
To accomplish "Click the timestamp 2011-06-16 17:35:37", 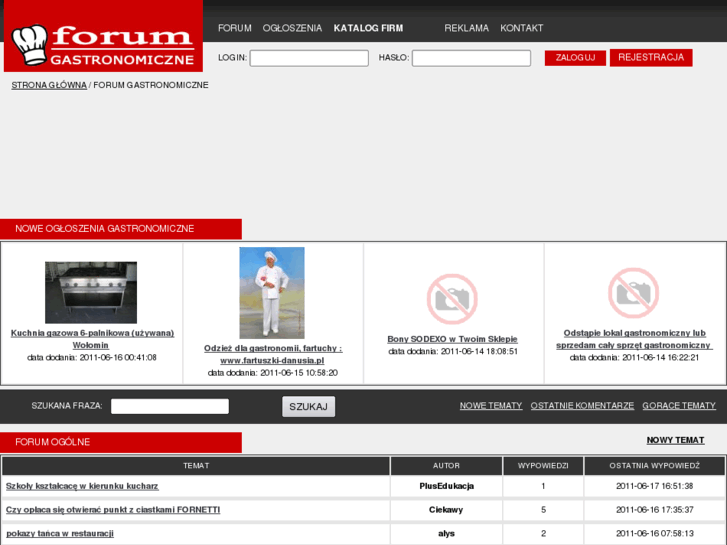I will click(655, 510).
